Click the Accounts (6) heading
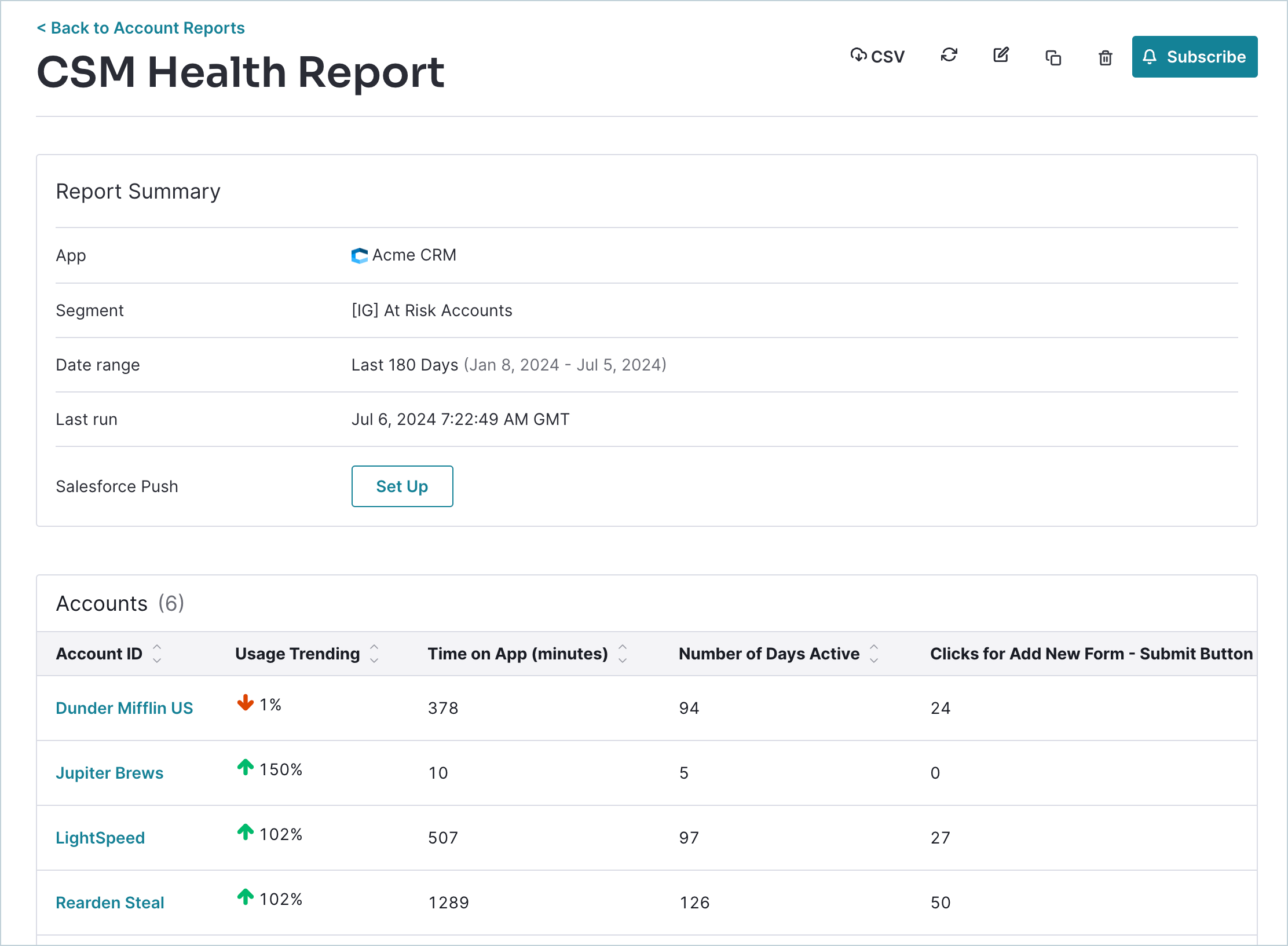The width and height of the screenshot is (1288, 946). click(120, 603)
